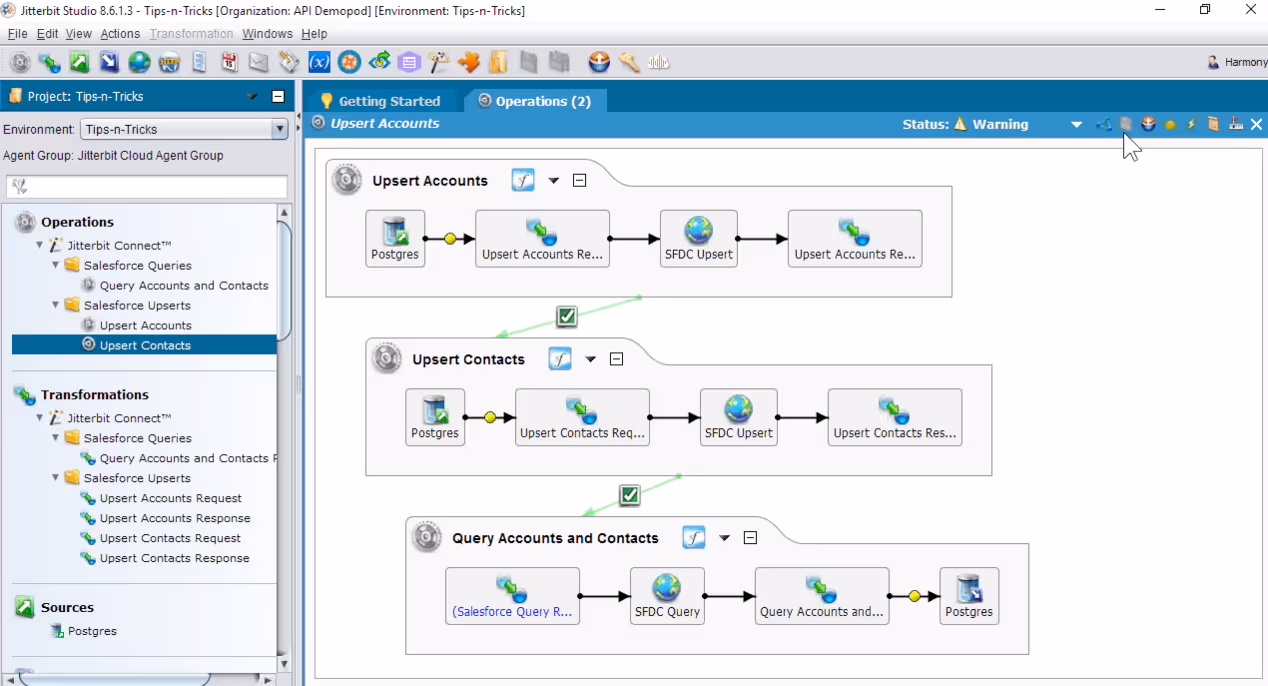Click the globe Web Service Methods toolbar icon
This screenshot has width=1268, height=686.
[140, 62]
